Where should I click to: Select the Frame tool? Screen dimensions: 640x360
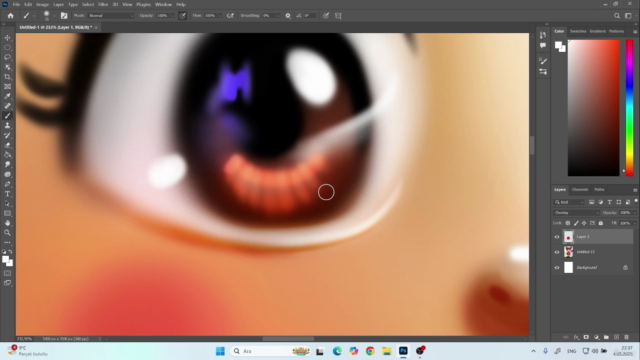click(7, 87)
